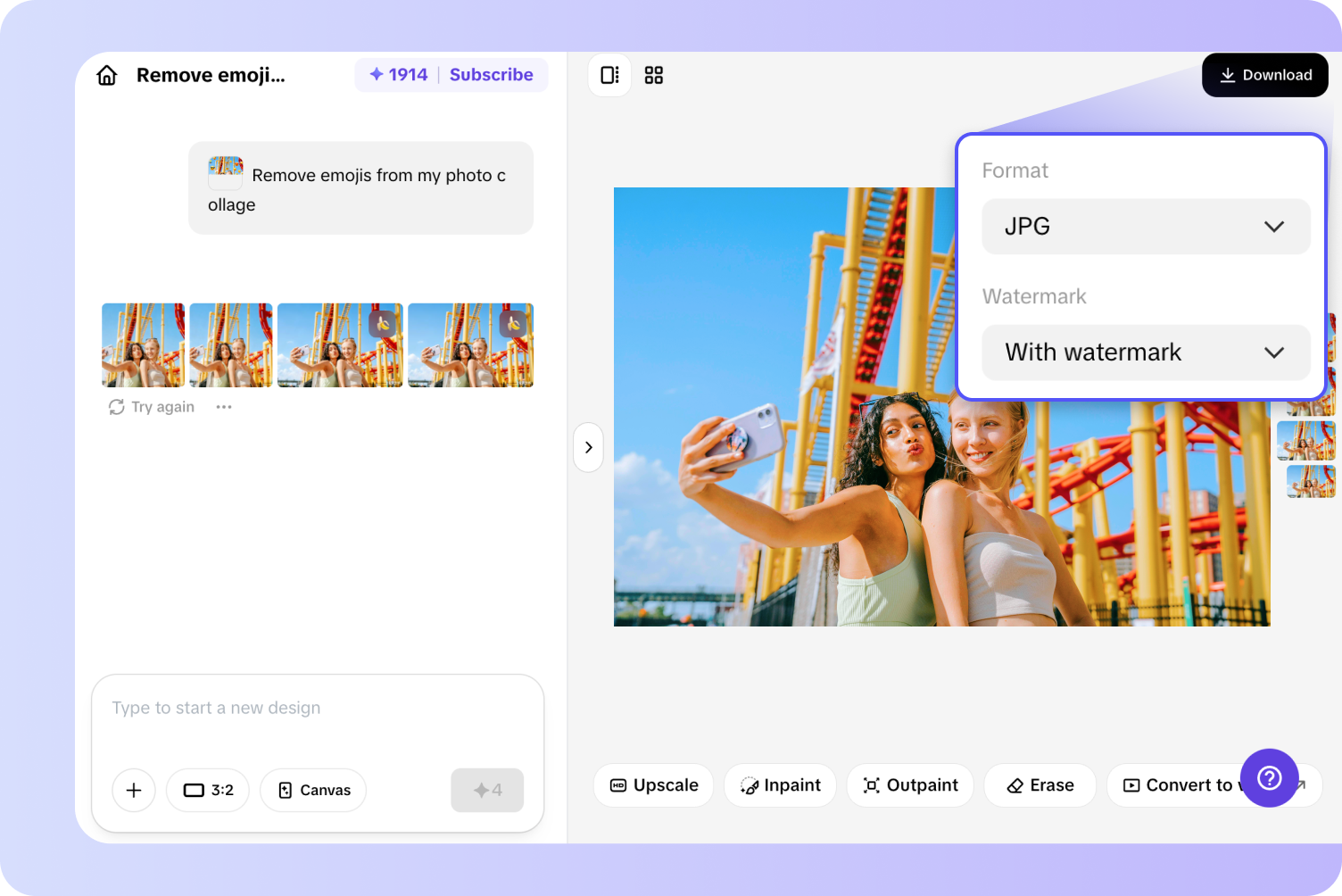The width and height of the screenshot is (1342, 896).
Task: Select the Upscale tool
Action: click(x=653, y=785)
